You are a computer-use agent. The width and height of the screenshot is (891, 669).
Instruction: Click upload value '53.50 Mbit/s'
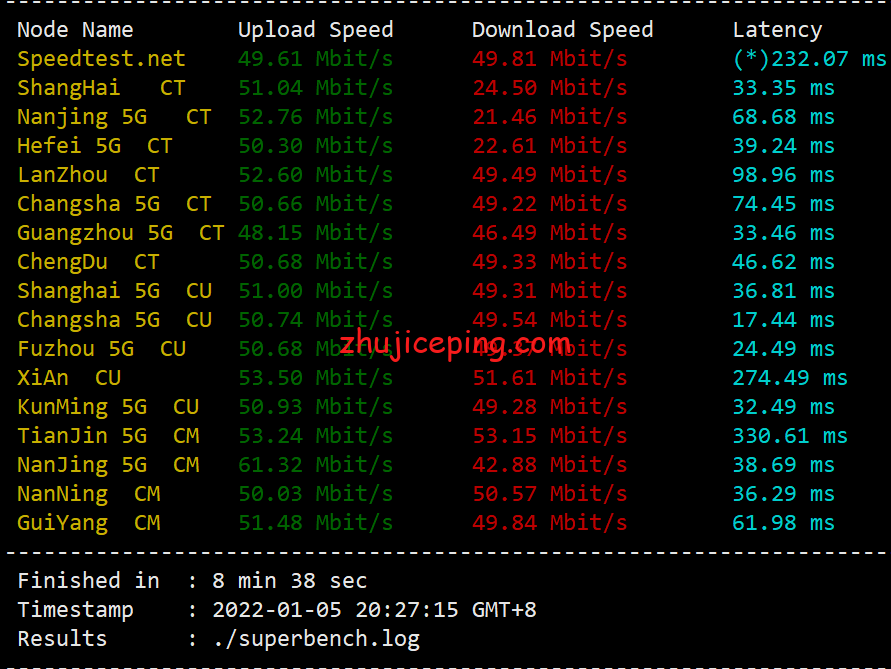[315, 377]
